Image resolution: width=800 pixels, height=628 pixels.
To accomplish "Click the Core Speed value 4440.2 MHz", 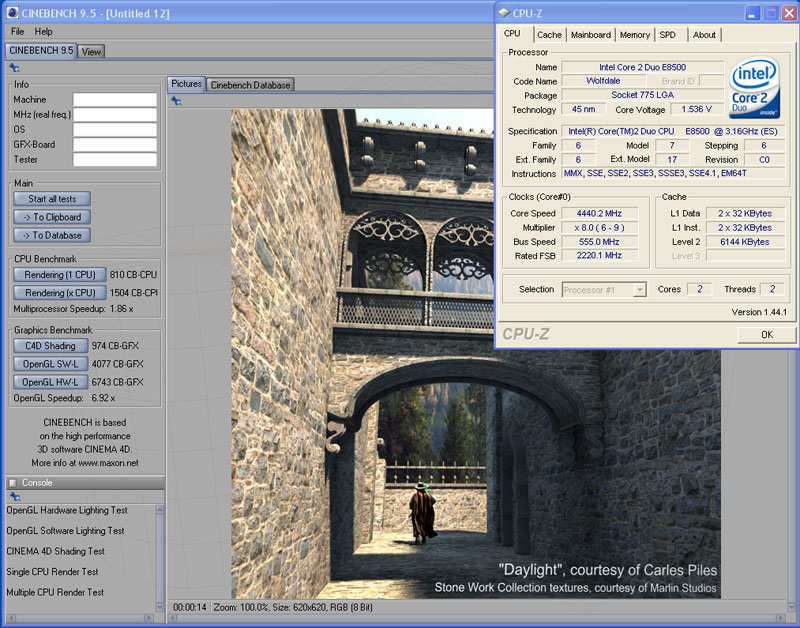I will (599, 213).
